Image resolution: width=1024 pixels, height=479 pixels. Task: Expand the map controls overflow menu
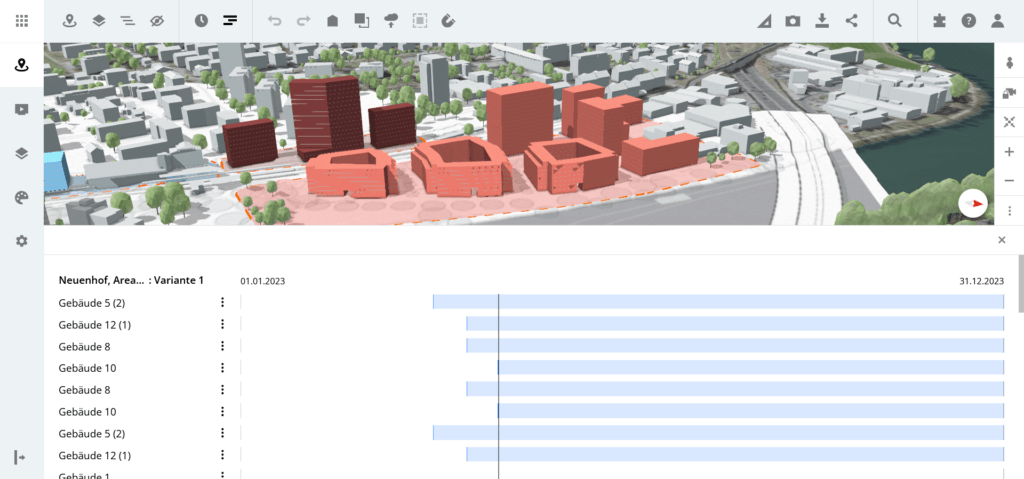tap(1009, 210)
